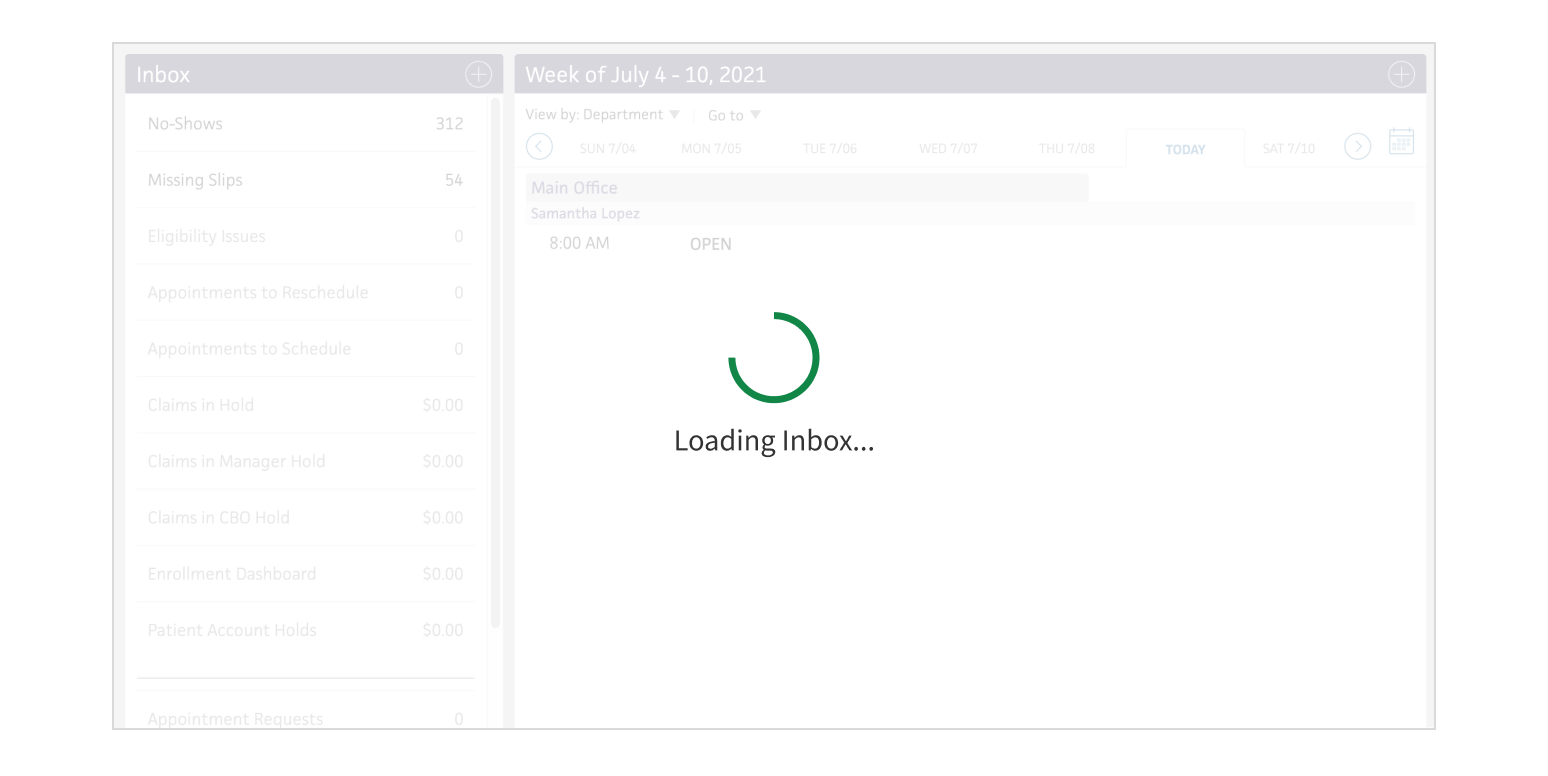Select the SUN 7/04 day tab

pos(607,148)
